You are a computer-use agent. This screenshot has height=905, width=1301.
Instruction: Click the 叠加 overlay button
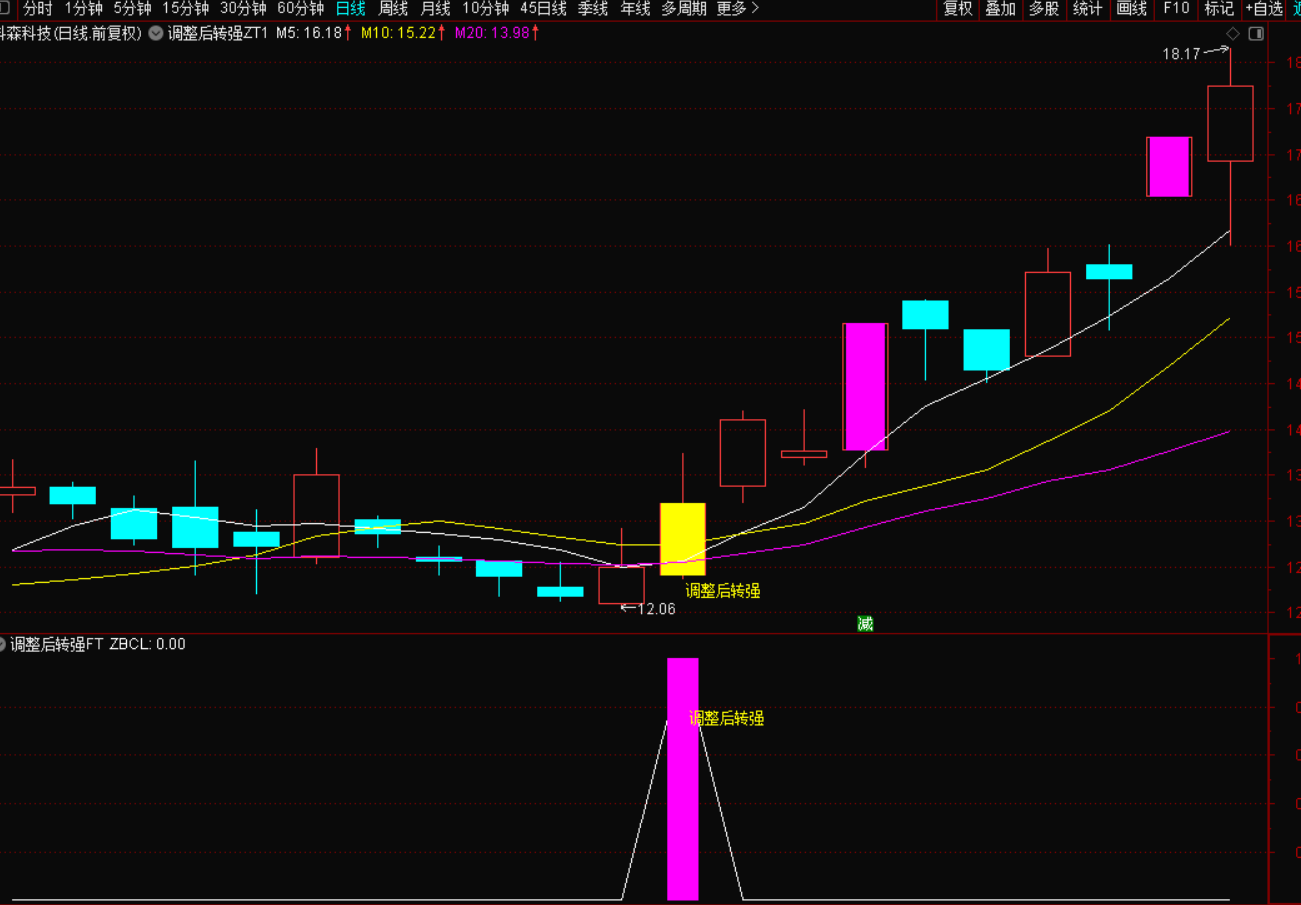point(1000,9)
